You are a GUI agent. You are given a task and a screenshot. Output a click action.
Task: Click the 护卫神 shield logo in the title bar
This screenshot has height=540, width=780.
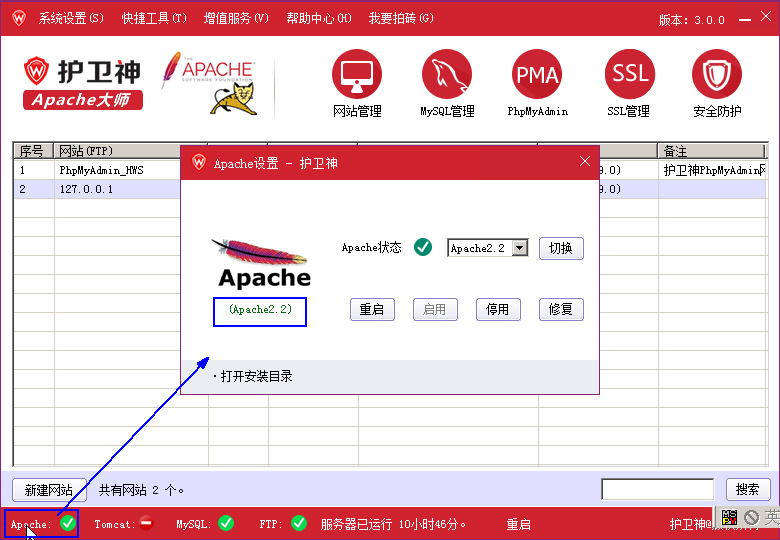[x=19, y=18]
